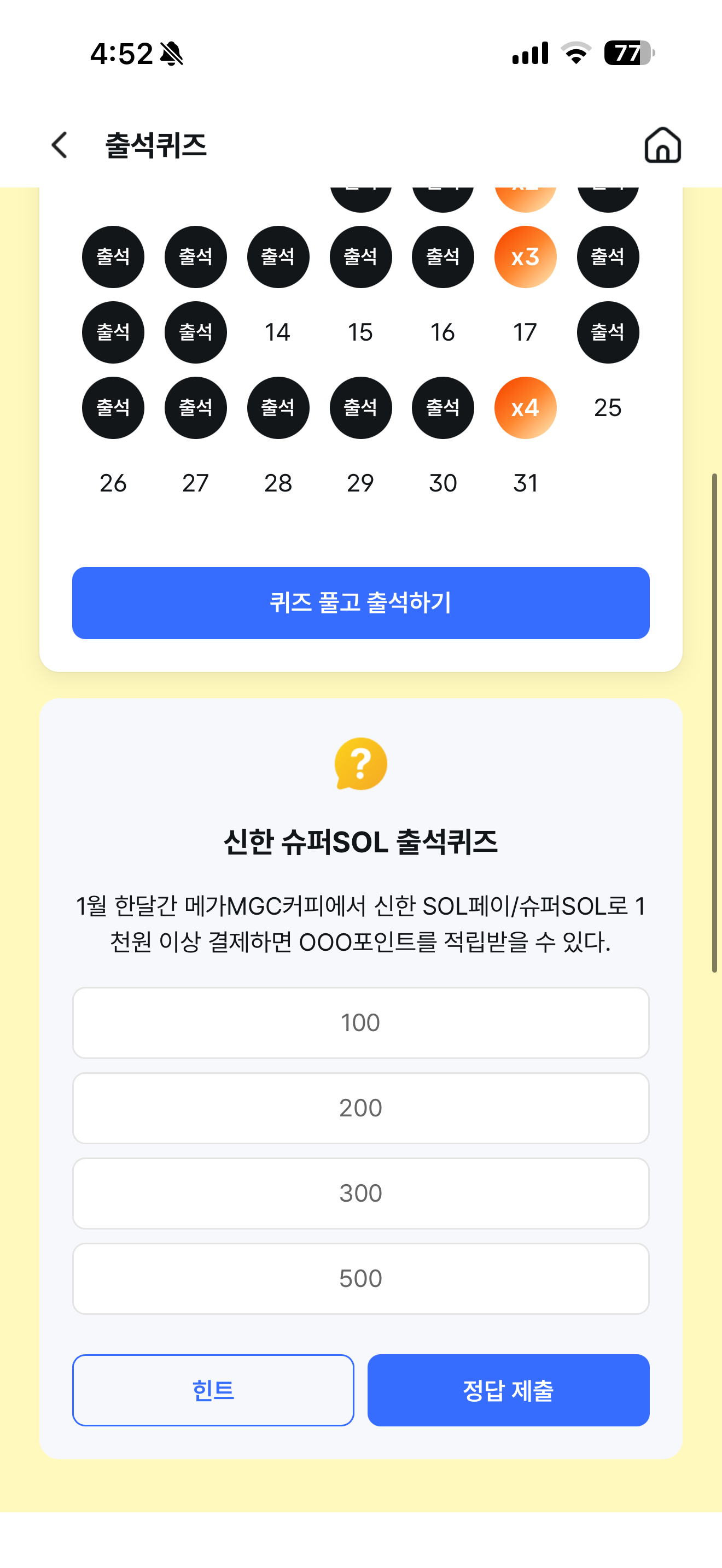Tap the back arrow next to 출석퀴즈
722x1568 pixels.
click(x=60, y=145)
